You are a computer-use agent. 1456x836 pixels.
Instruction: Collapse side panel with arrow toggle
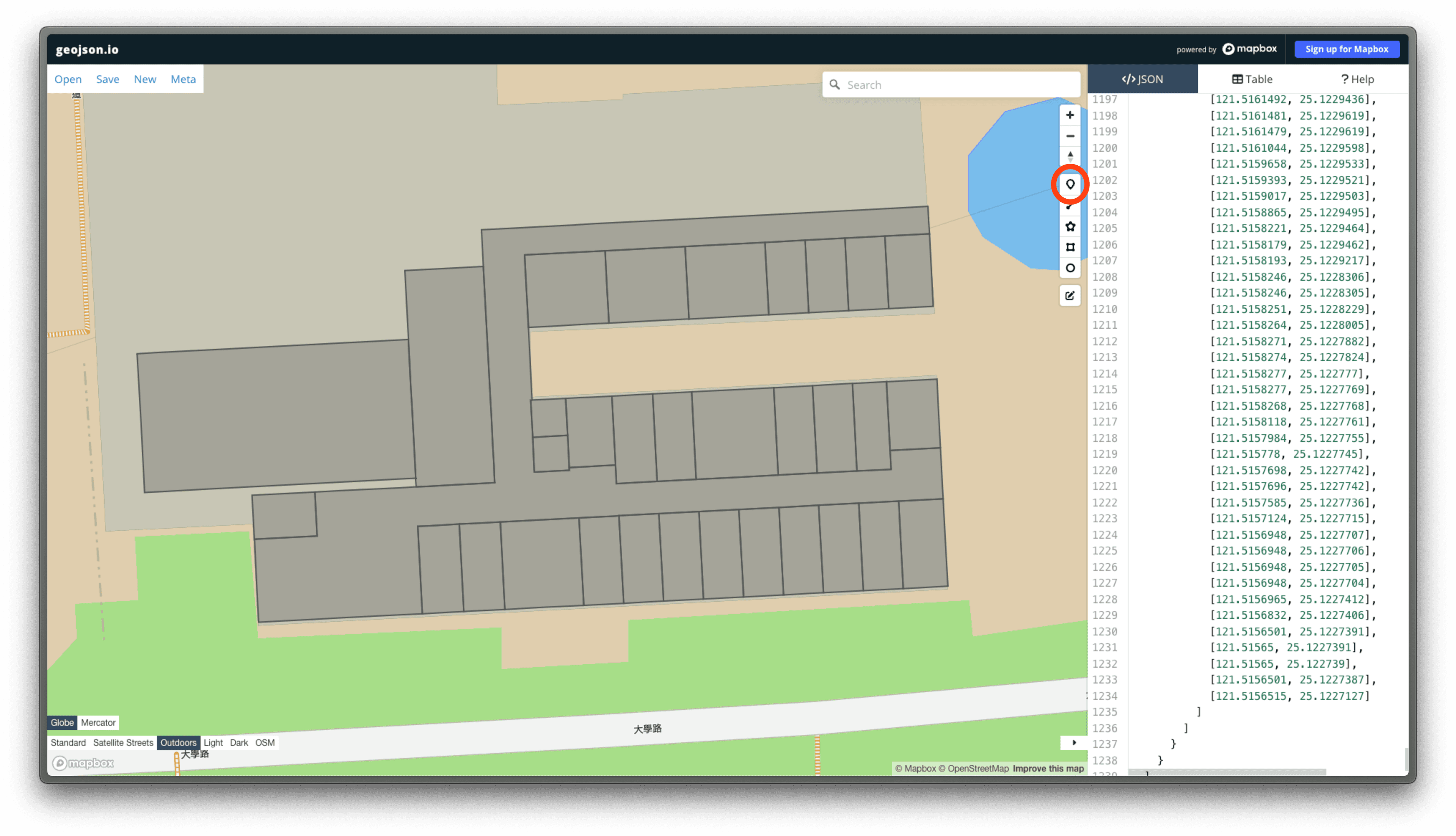coord(1074,742)
